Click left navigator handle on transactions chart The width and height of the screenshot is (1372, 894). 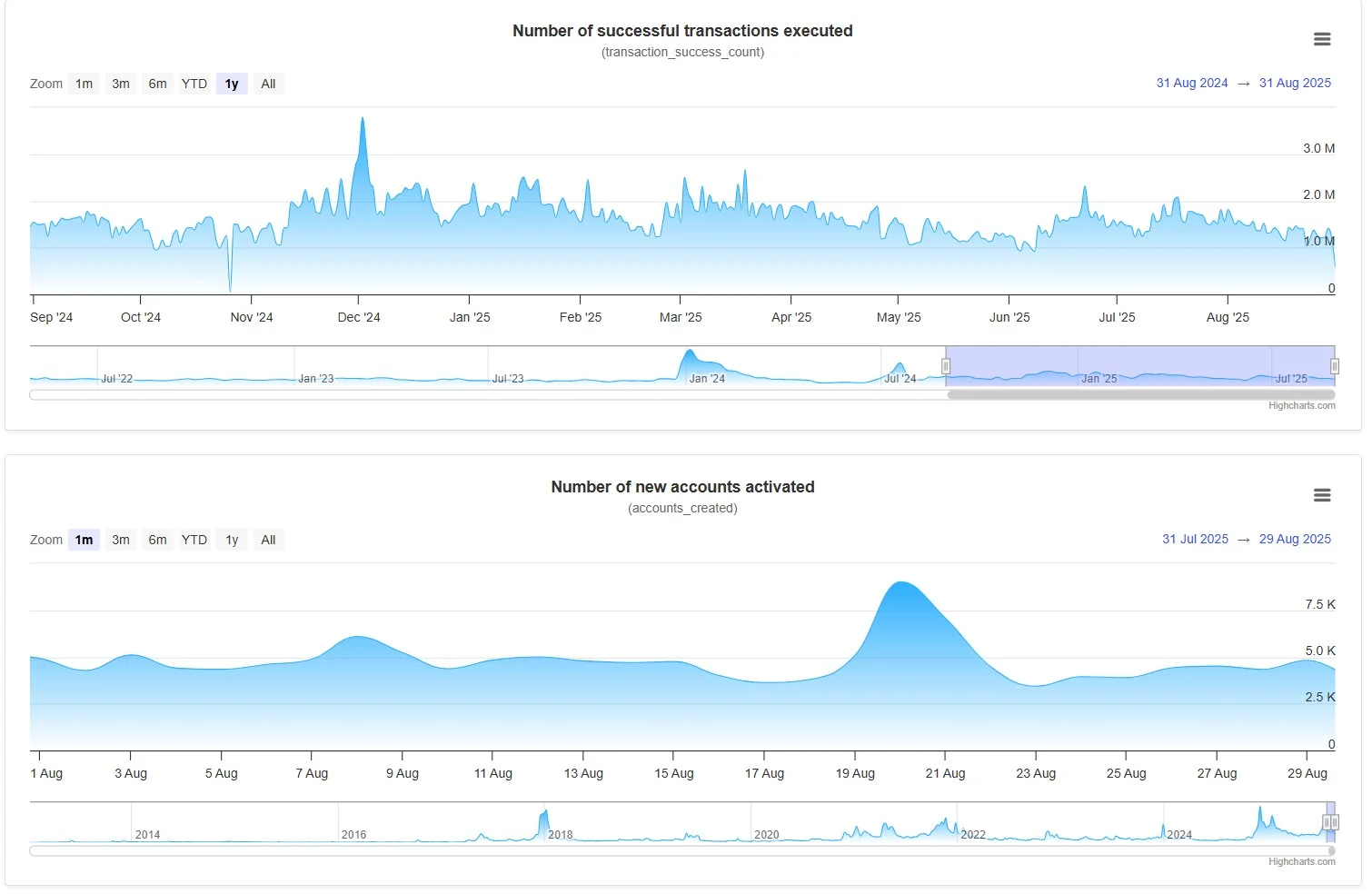[946, 366]
